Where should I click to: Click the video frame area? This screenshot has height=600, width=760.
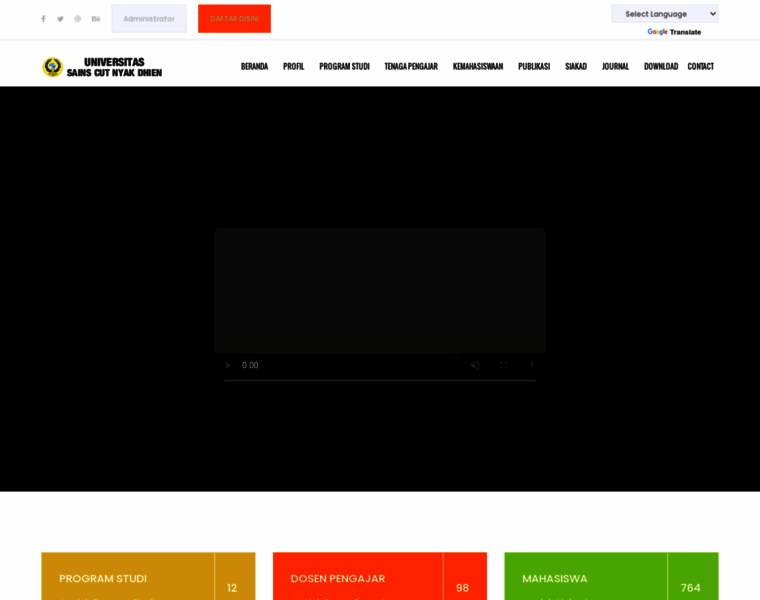pyautogui.click(x=380, y=291)
